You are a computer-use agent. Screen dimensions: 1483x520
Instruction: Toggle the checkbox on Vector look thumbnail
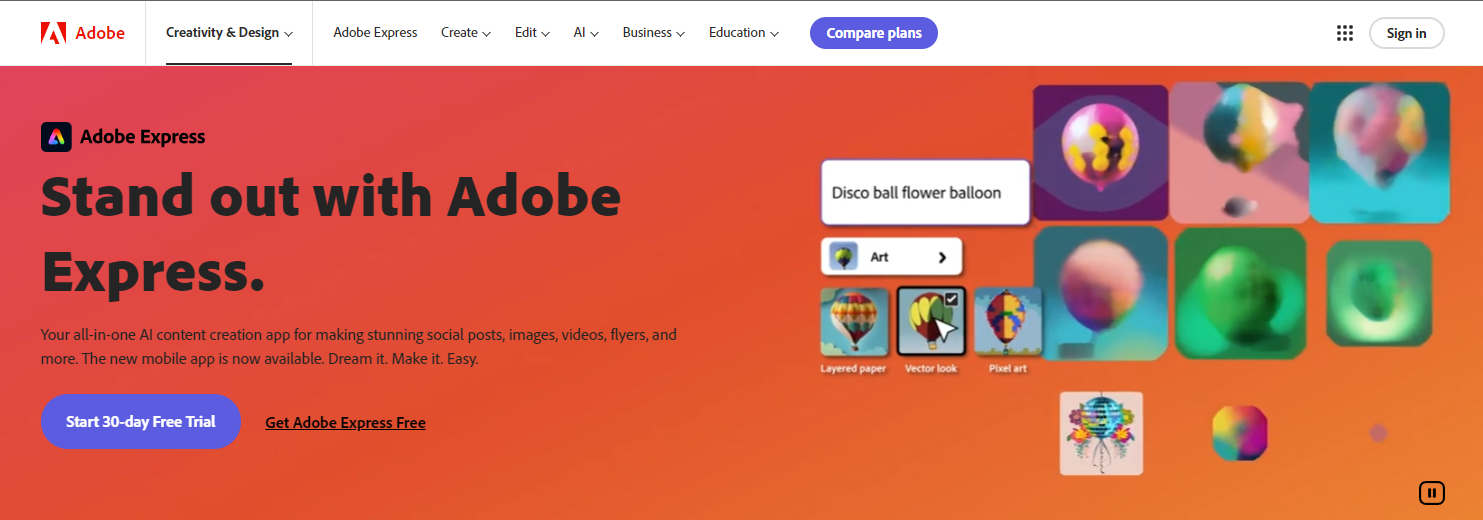point(952,299)
